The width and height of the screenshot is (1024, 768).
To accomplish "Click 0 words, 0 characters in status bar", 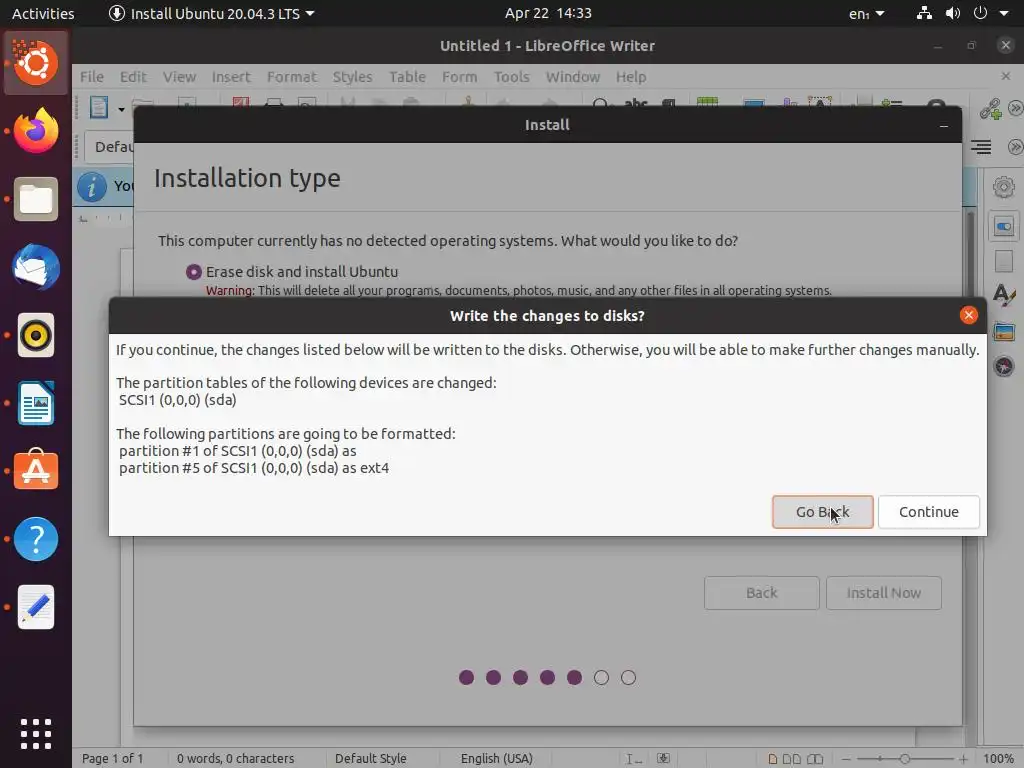I will click(x=235, y=759).
